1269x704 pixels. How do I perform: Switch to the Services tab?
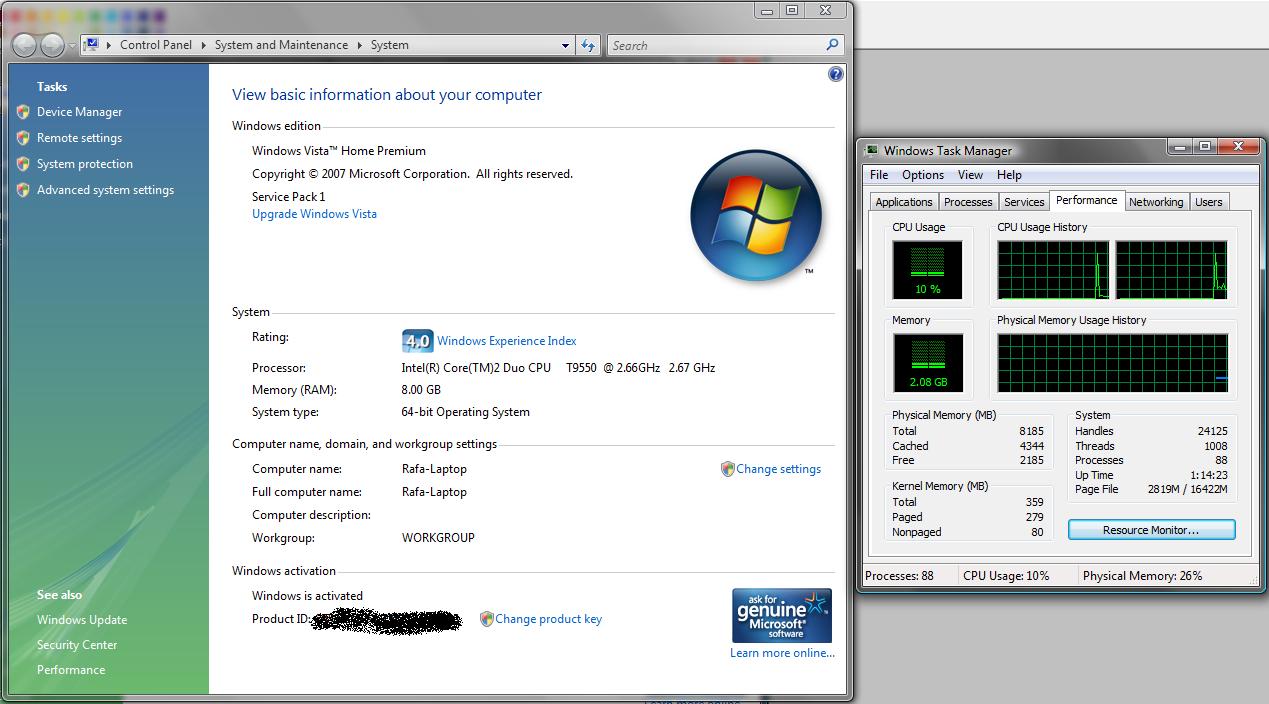1024,202
